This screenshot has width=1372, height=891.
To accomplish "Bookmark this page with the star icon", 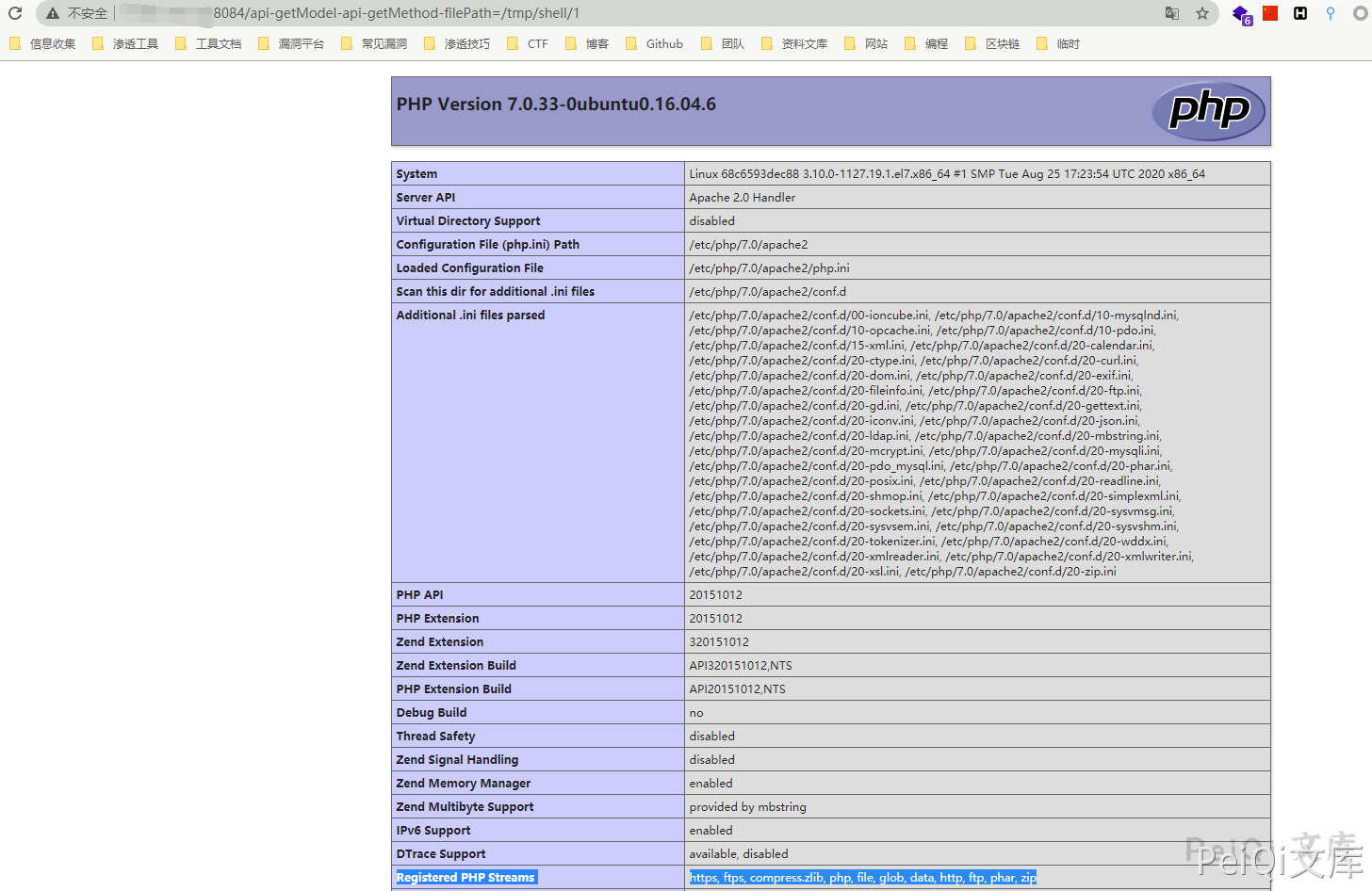I will (1202, 13).
